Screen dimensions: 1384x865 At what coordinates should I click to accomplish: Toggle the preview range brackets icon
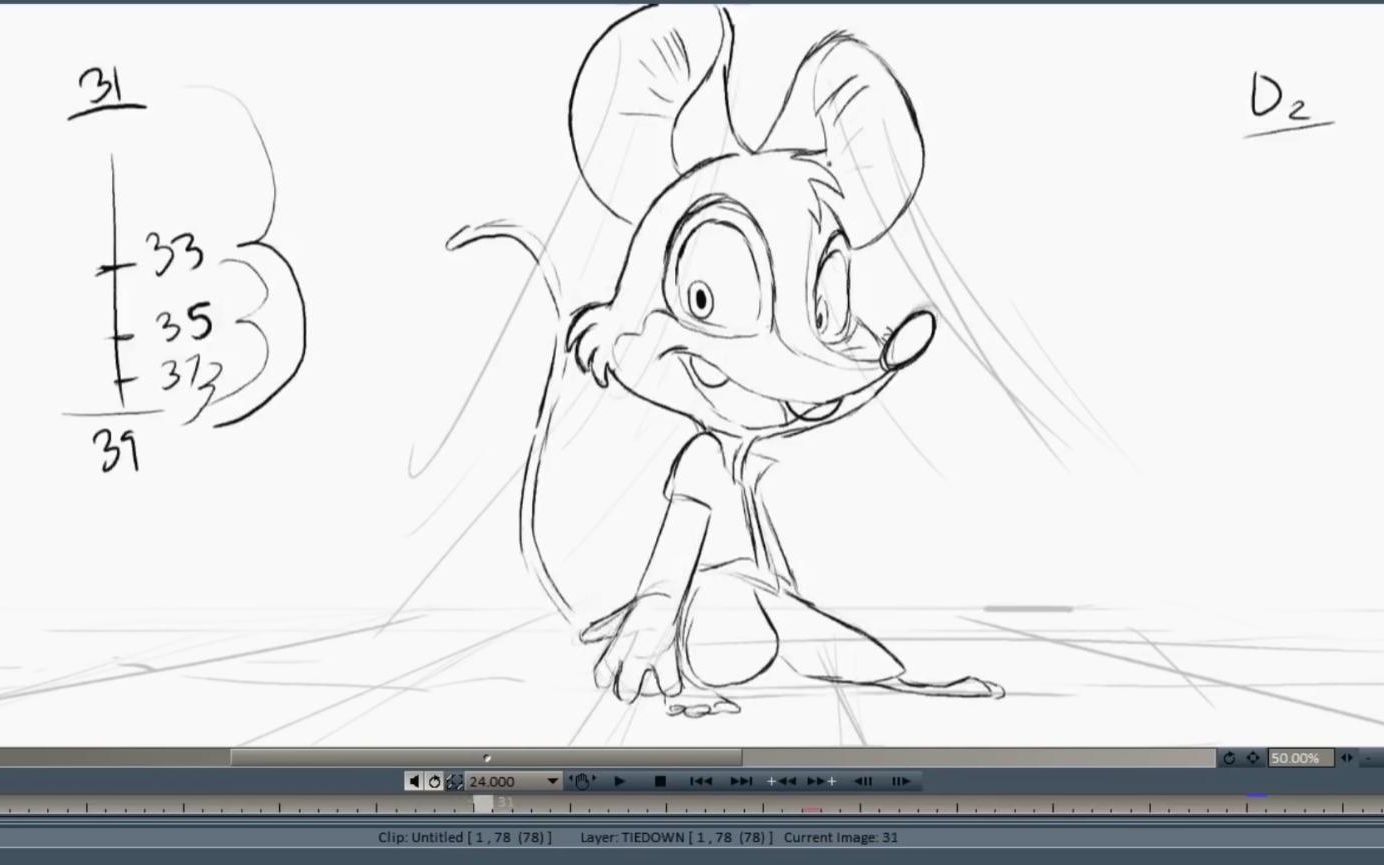point(455,781)
